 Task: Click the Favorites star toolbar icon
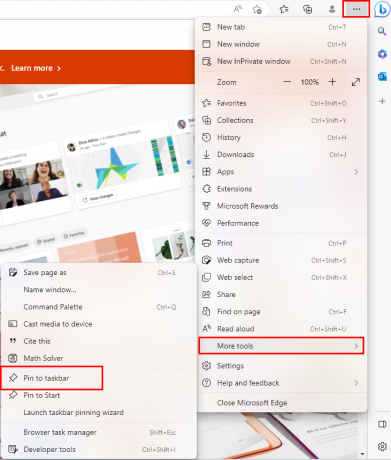[x=284, y=9]
